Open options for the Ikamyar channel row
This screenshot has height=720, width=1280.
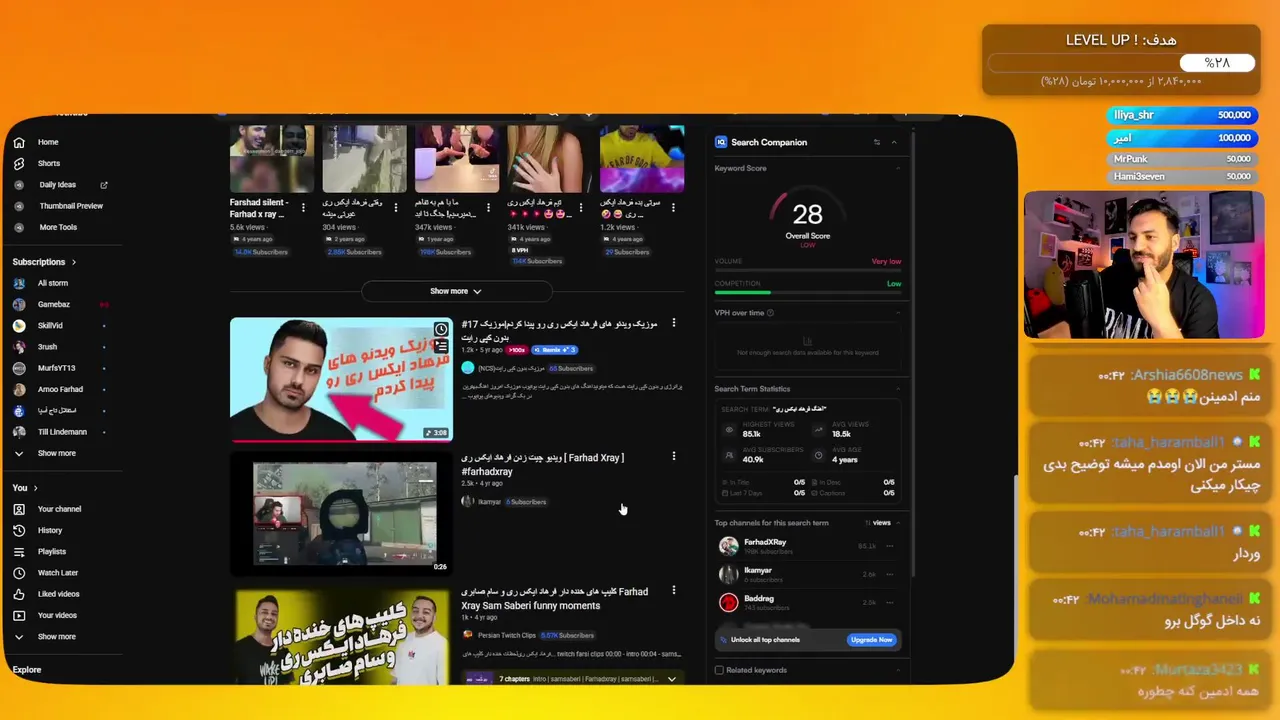click(x=890, y=574)
